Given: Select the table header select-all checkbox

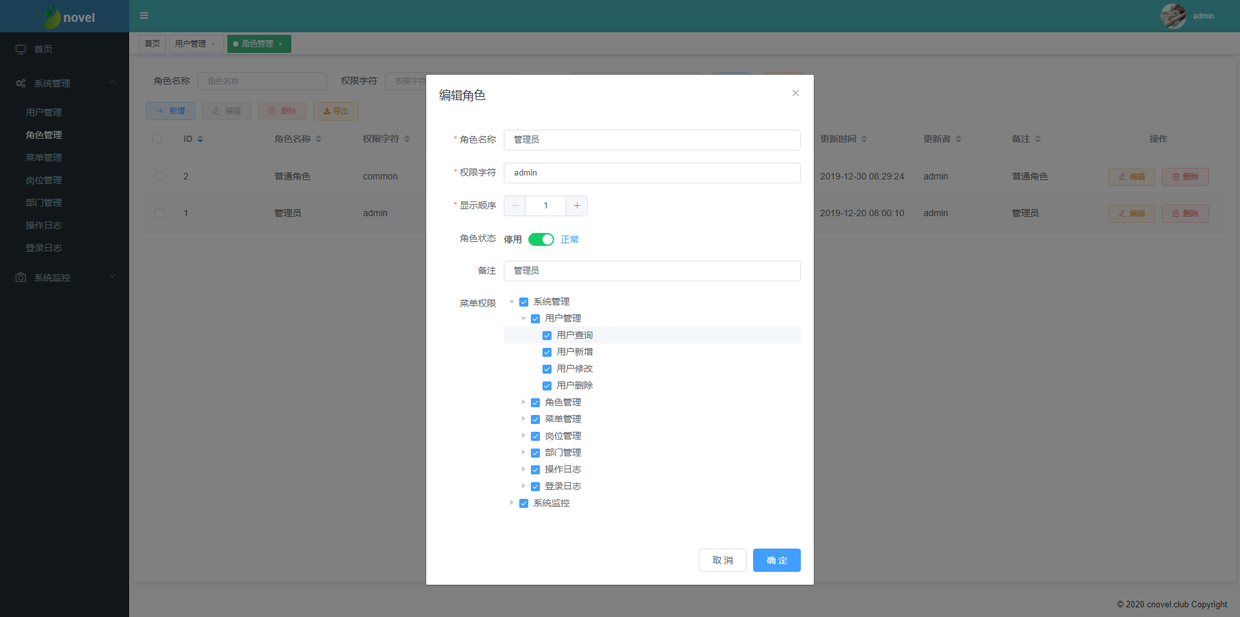Looking at the screenshot, I should tap(157, 139).
